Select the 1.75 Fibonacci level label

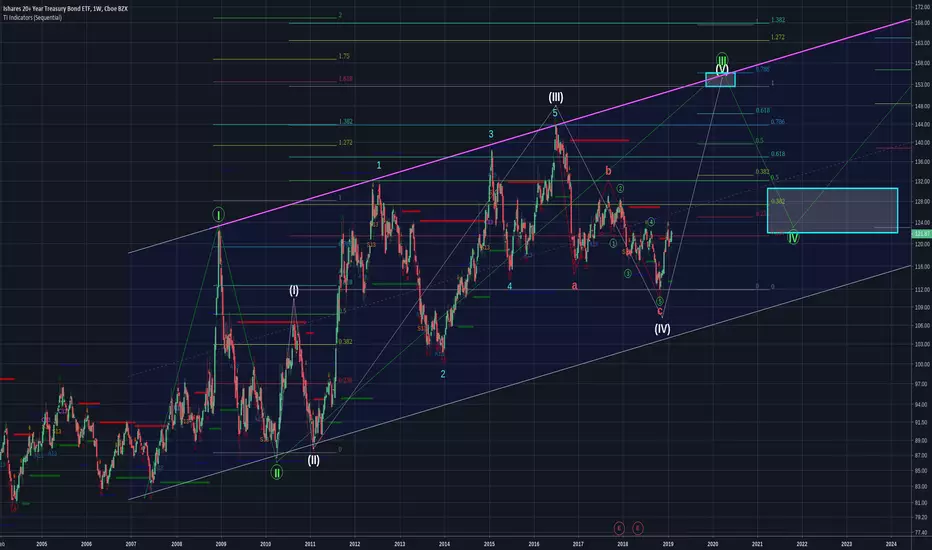344,56
